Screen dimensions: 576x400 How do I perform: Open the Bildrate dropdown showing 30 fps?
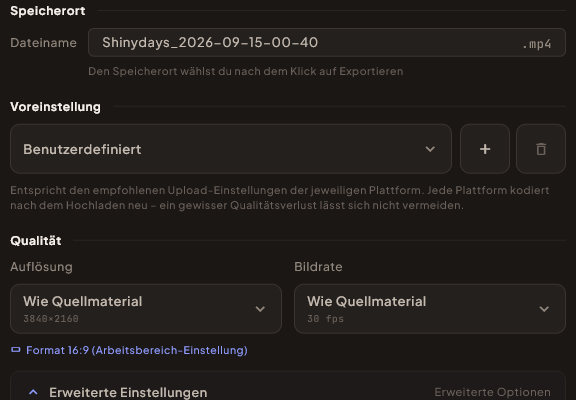click(x=430, y=309)
